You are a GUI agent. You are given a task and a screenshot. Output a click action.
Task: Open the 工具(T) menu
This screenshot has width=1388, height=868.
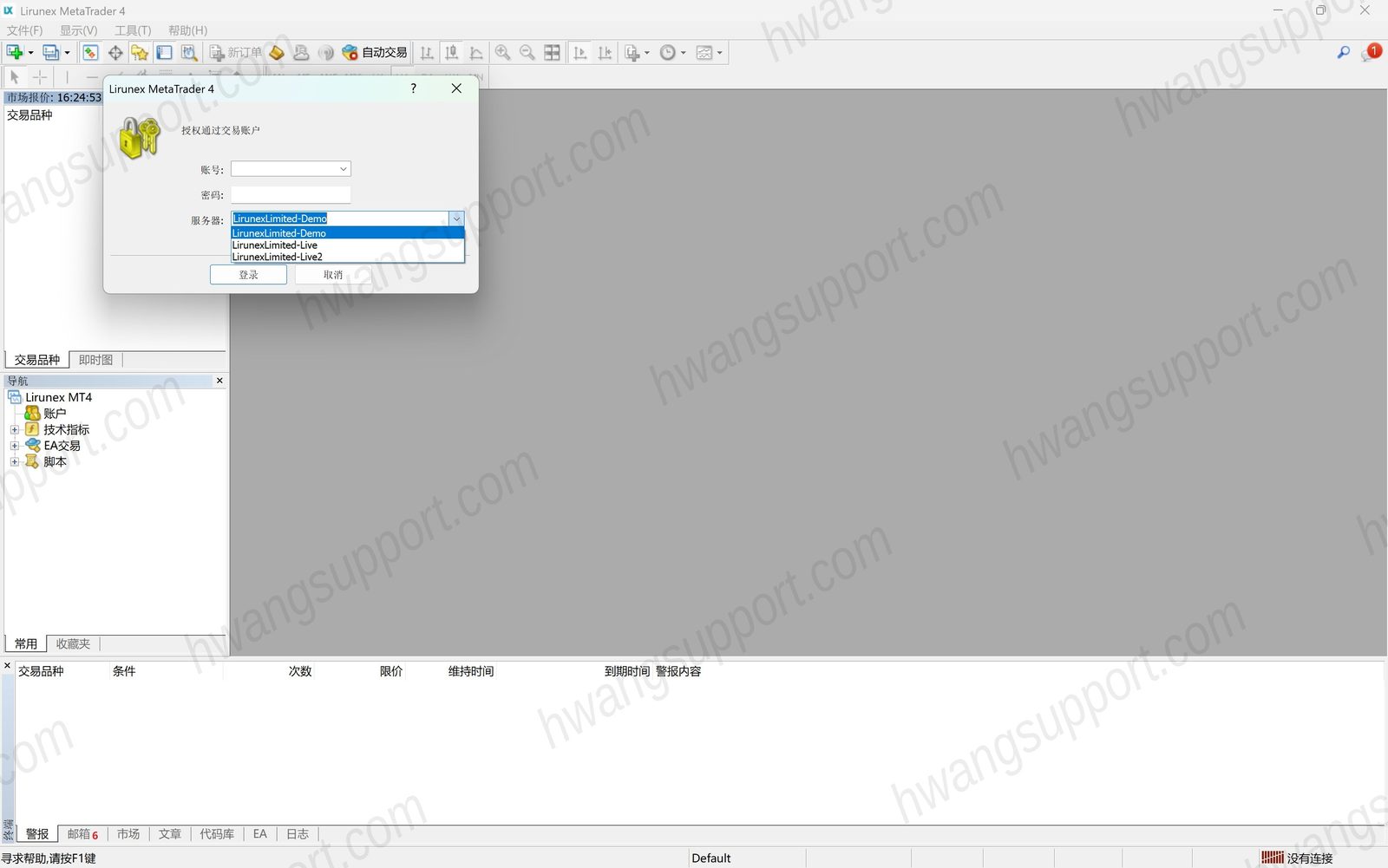coord(133,30)
